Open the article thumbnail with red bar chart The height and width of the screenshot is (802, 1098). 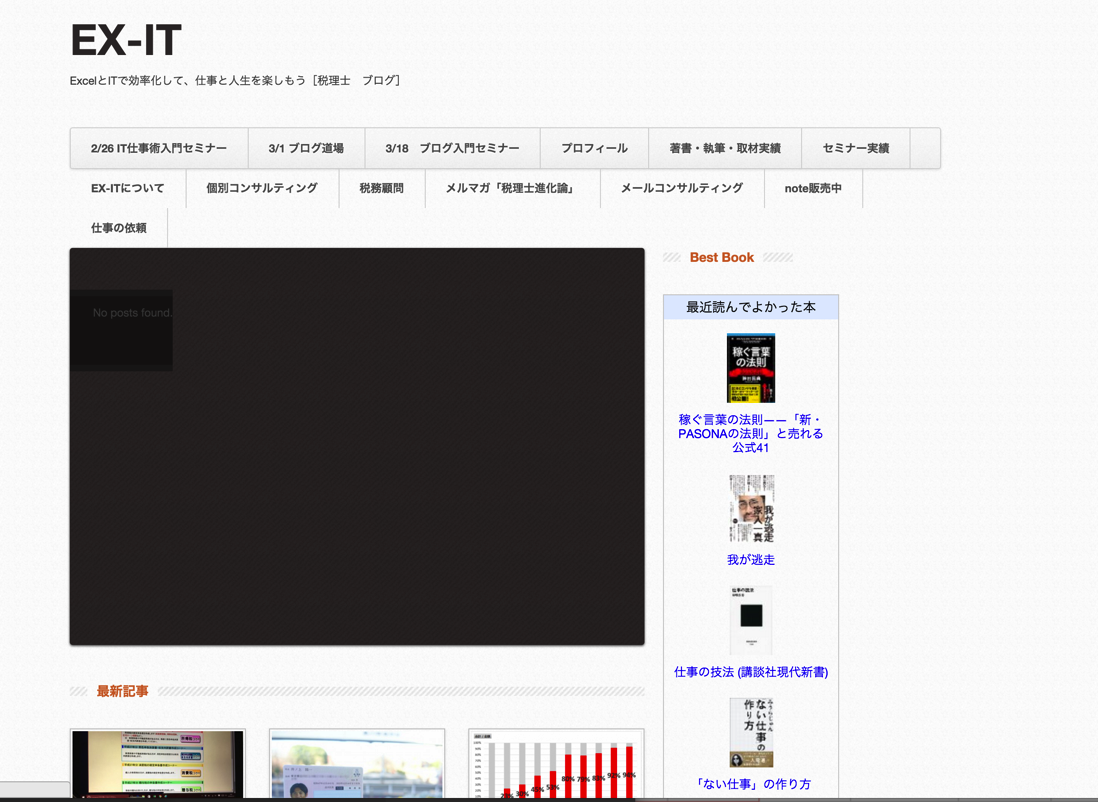(x=556, y=764)
